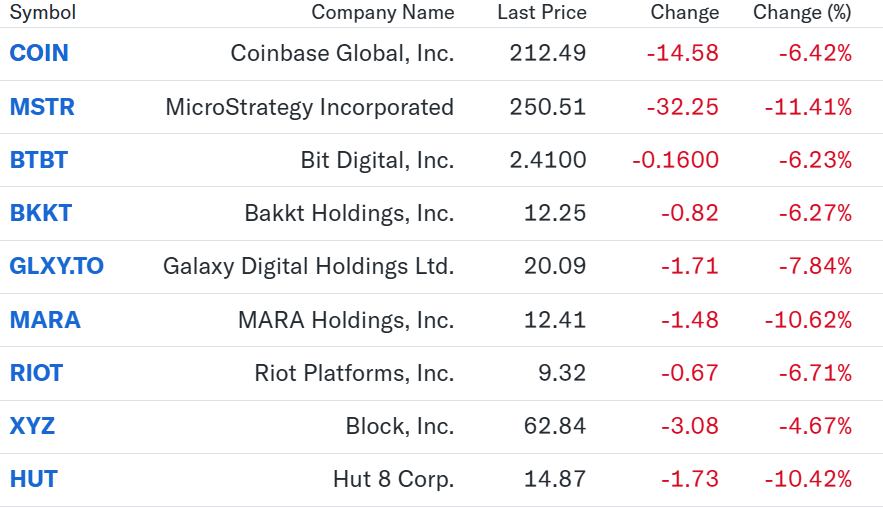Screen dimensions: 883x508
Task: Sort by the Company Name column header
Action: tap(383, 12)
